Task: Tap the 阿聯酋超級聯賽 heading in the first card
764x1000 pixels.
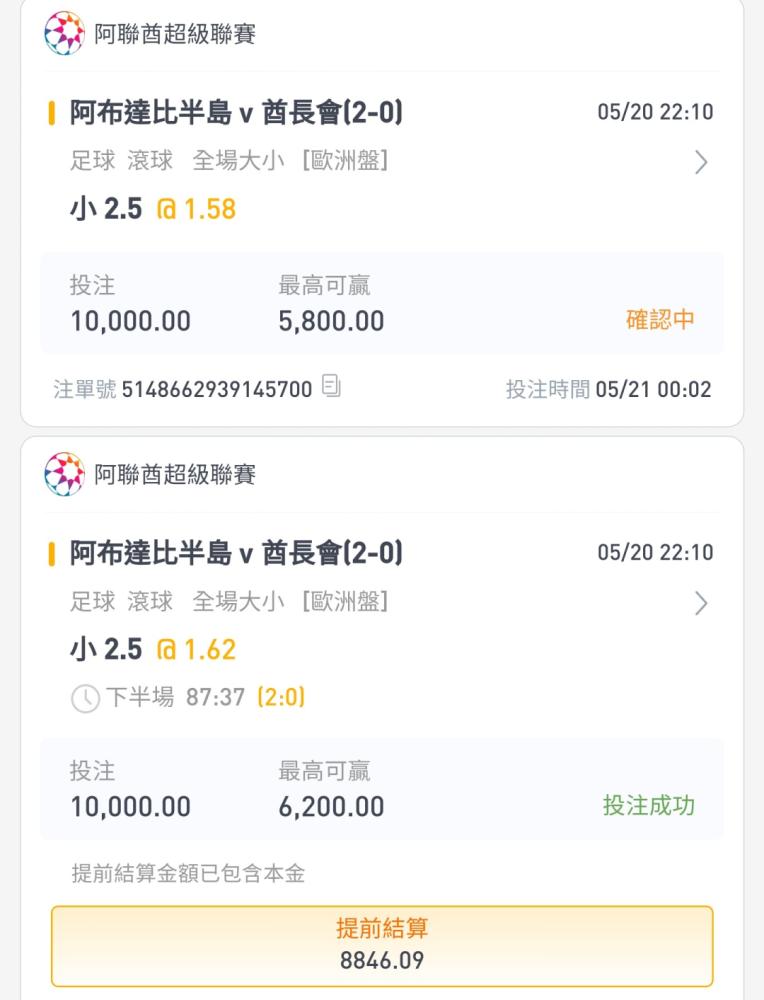Action: 175,34
